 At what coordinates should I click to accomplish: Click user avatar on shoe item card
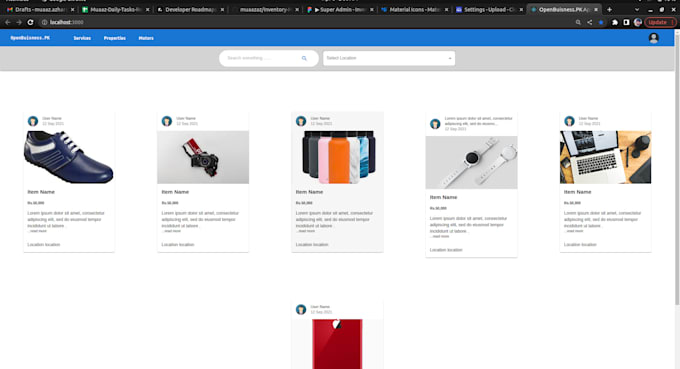tap(33, 121)
